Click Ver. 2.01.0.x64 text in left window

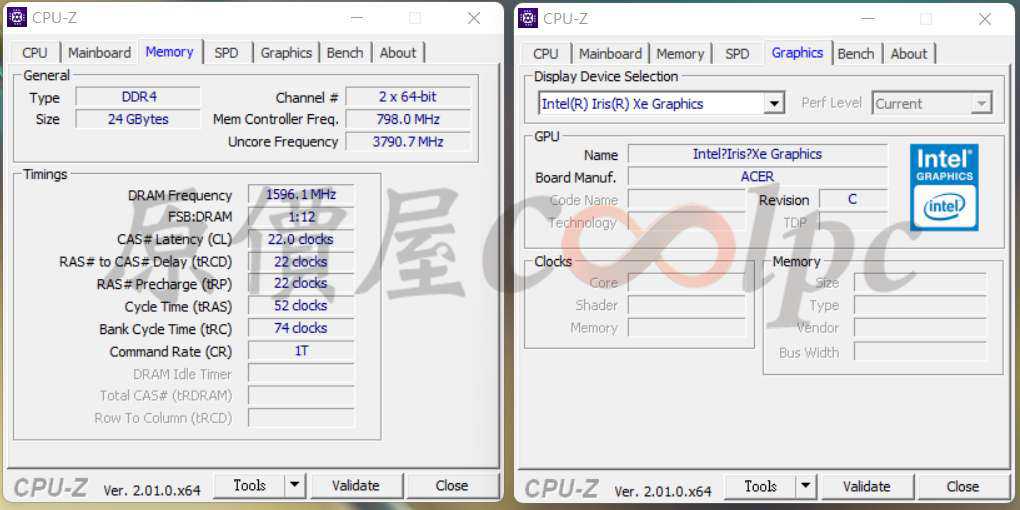(152, 490)
